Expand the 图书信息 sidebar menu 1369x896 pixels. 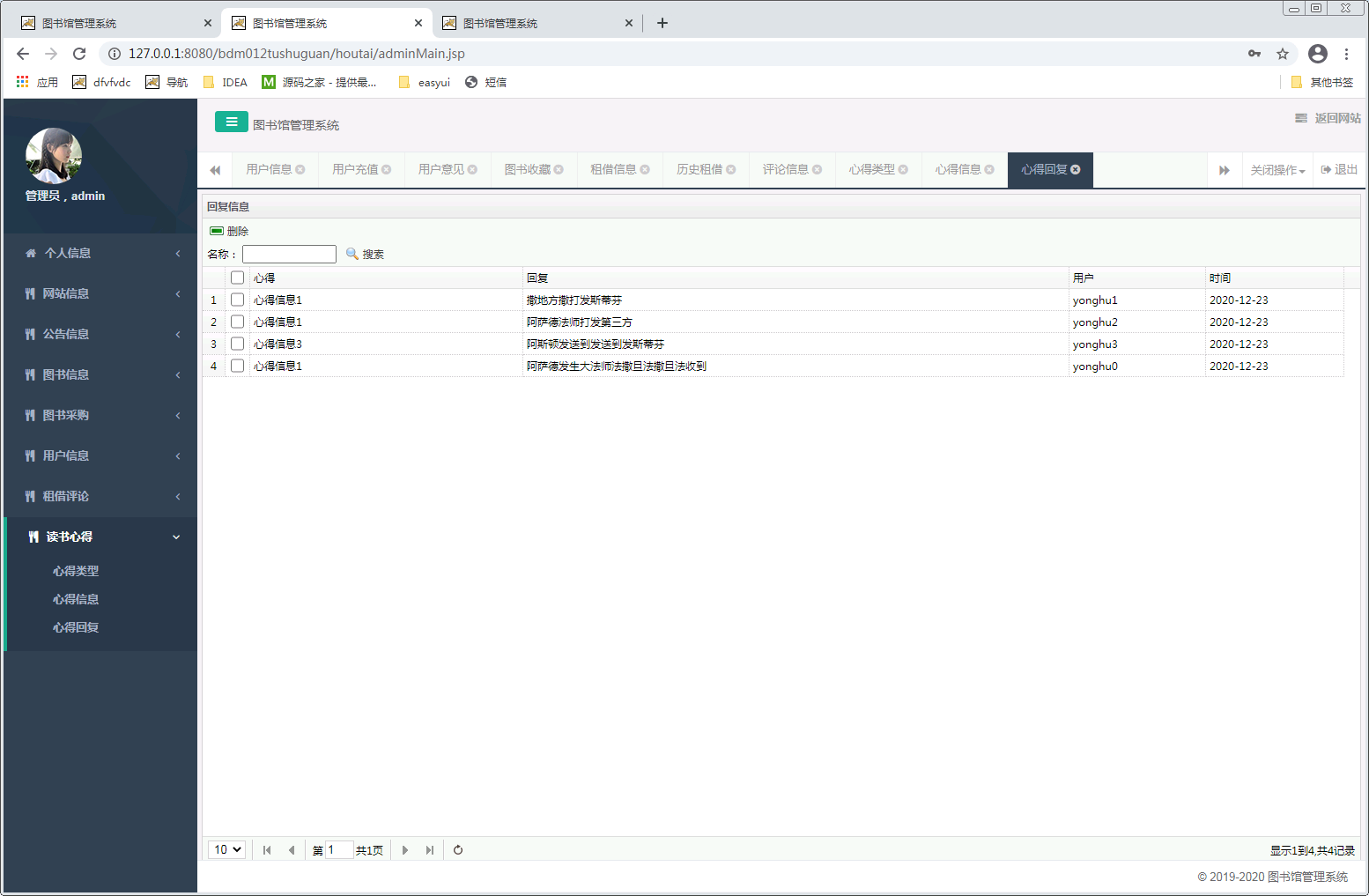point(100,374)
